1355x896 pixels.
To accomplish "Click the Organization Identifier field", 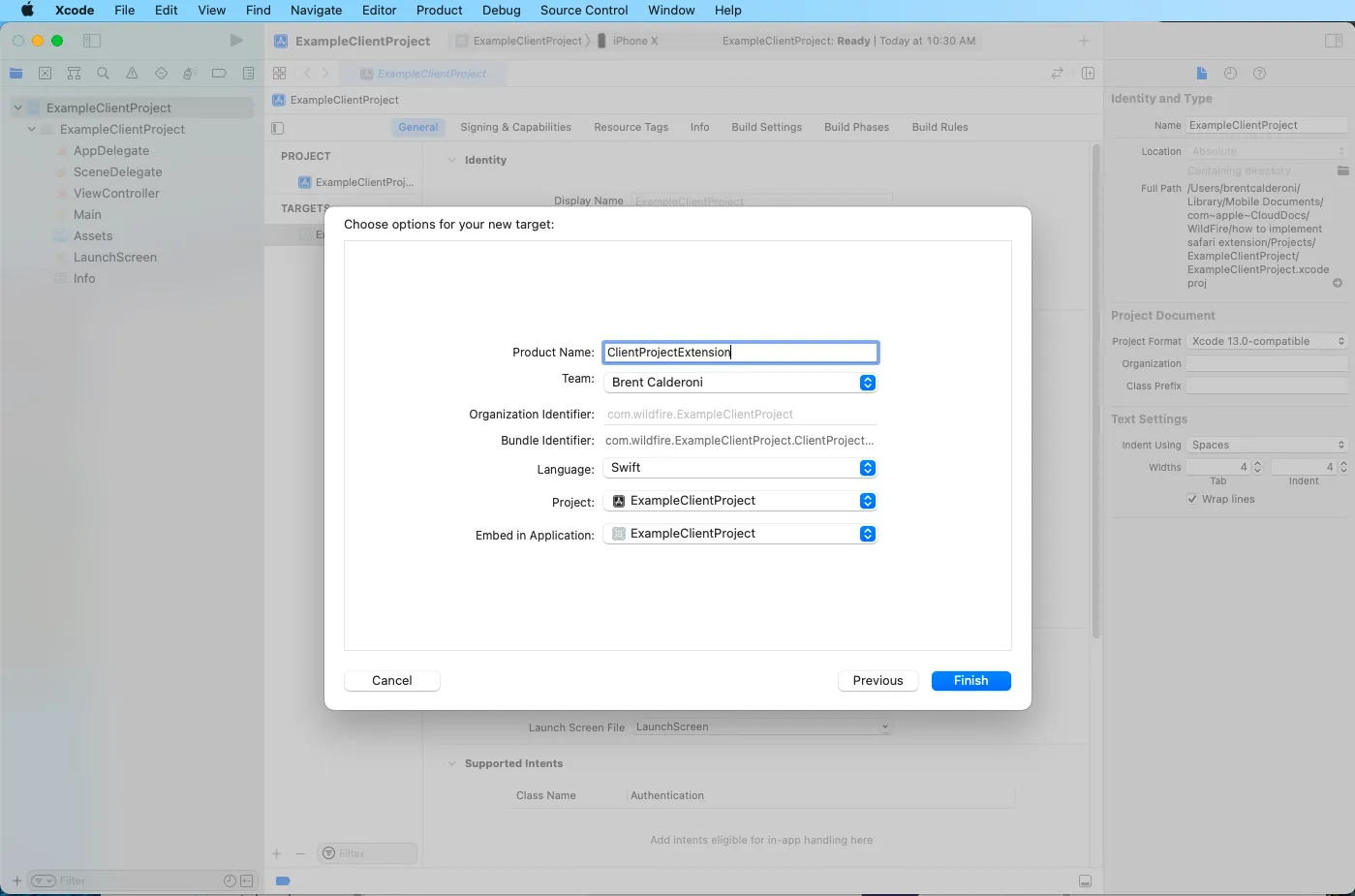I will pos(740,415).
